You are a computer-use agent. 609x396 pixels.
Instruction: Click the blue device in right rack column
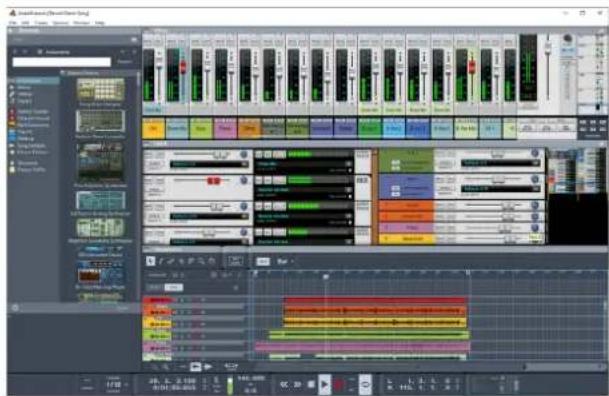(406, 186)
